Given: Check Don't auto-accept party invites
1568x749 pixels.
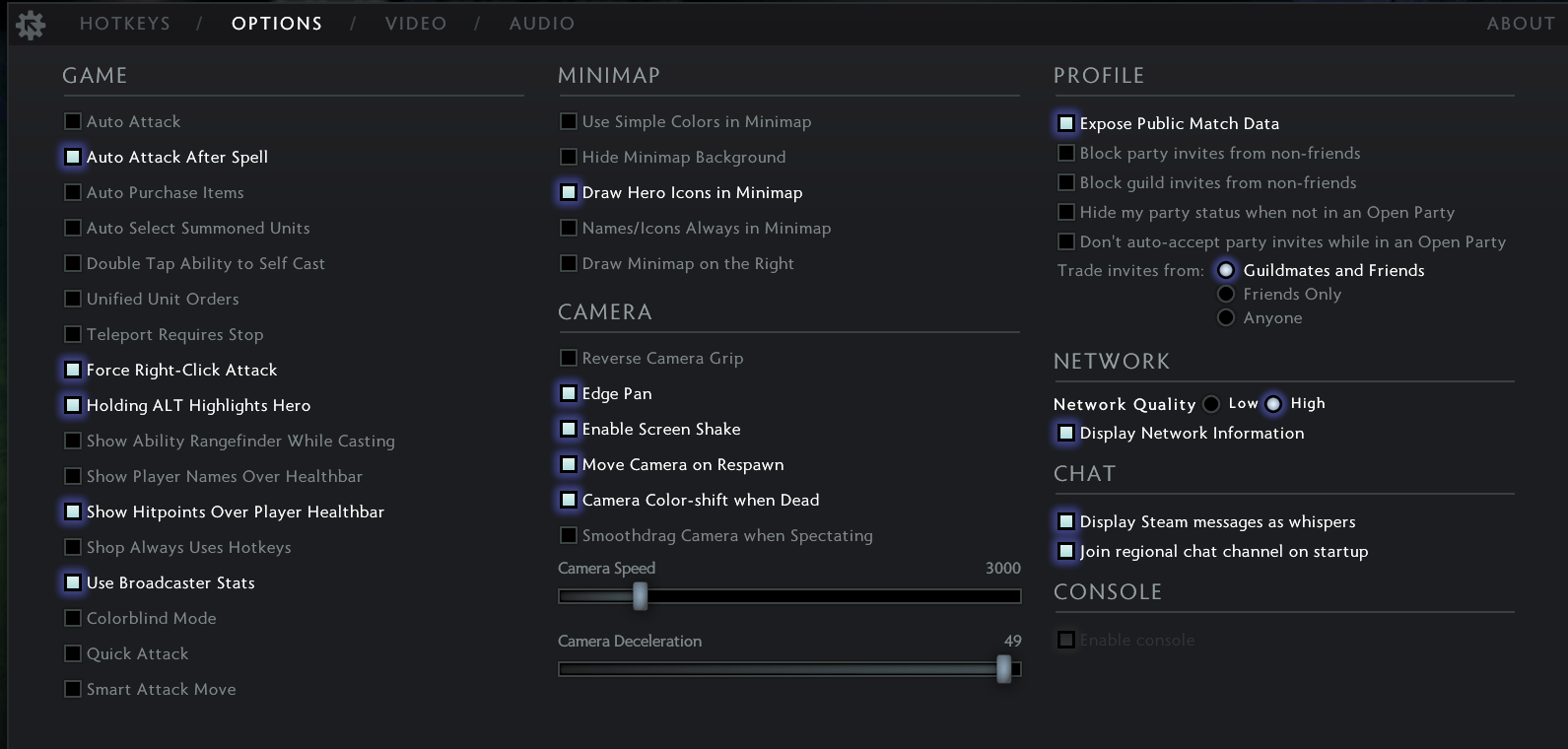Looking at the screenshot, I should point(1066,241).
